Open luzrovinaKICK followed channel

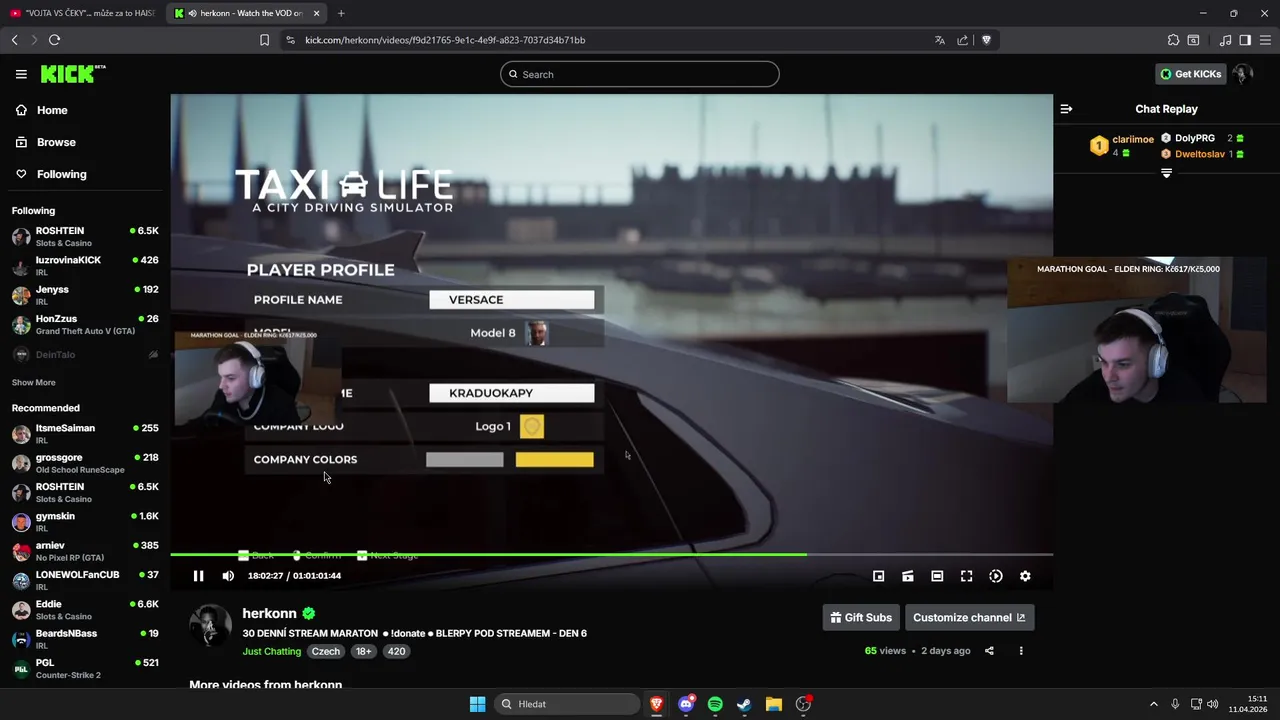point(85,265)
